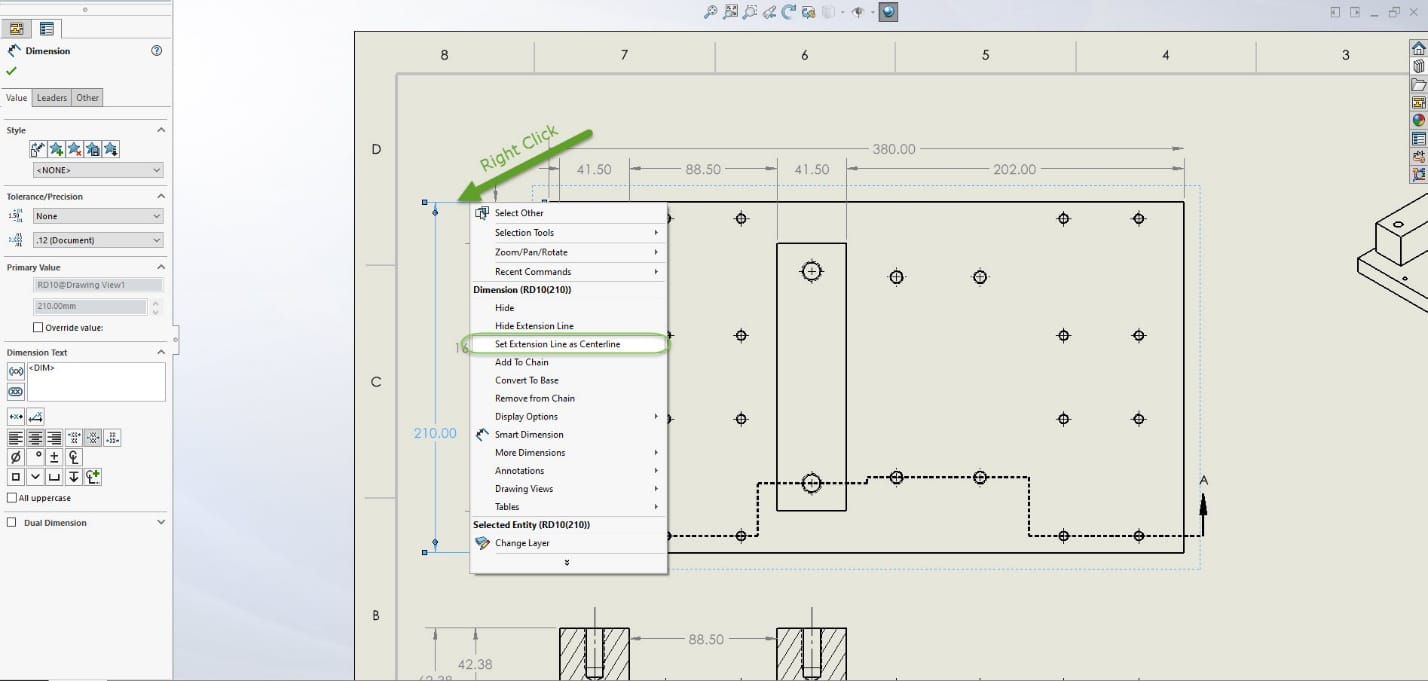1428x681 pixels.
Task: Insert square symbol
Action: [x=16, y=477]
